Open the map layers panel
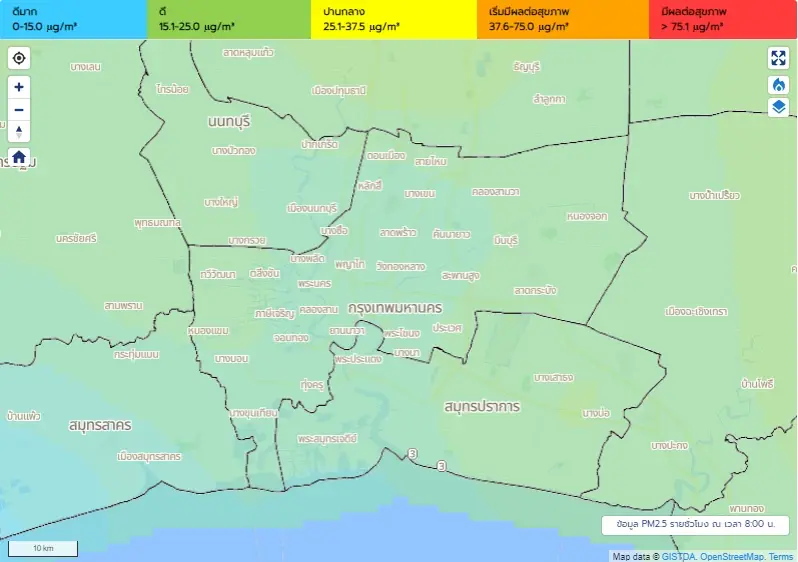This screenshot has width=798, height=562. point(778,107)
